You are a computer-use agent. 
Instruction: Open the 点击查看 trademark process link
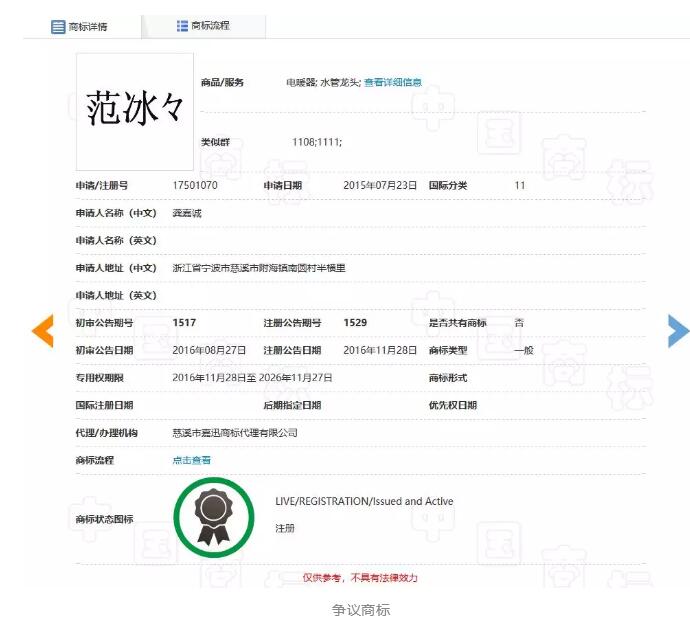tap(191, 460)
